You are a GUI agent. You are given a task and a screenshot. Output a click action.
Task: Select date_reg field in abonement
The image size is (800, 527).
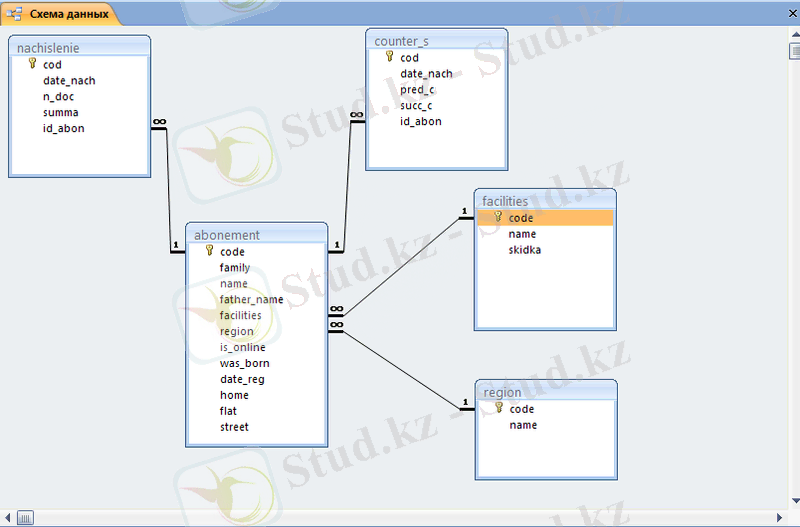click(242, 379)
